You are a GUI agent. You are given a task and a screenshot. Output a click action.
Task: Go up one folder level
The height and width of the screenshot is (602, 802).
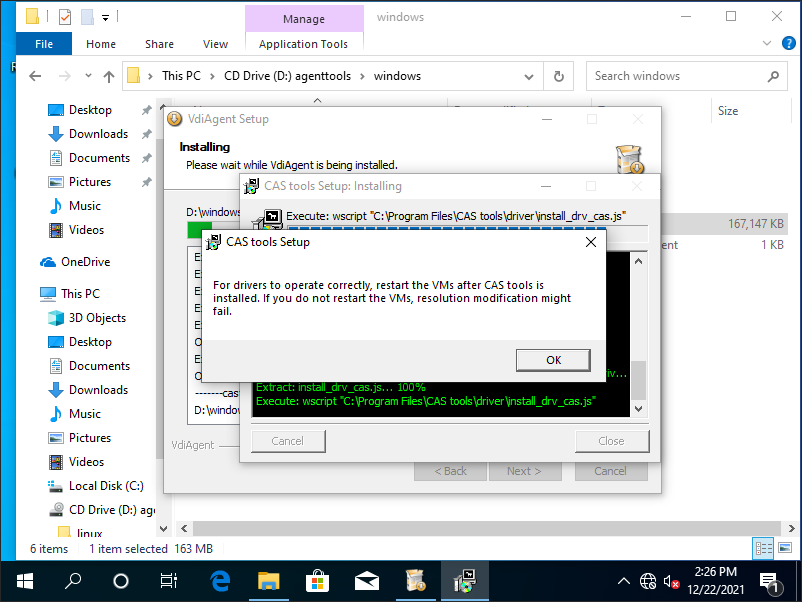pyautogui.click(x=108, y=77)
